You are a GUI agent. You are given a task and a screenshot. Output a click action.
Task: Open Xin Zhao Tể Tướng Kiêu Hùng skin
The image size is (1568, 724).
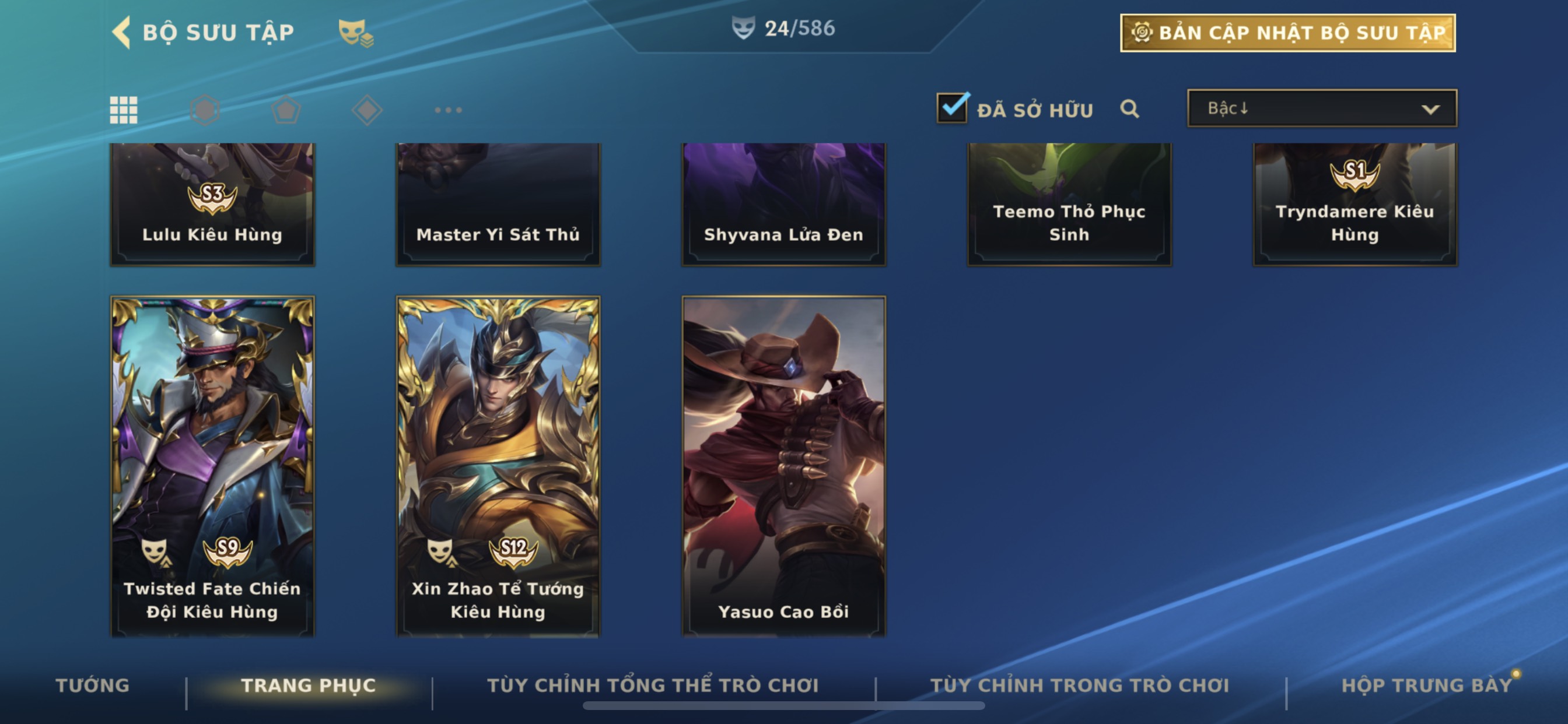(498, 466)
